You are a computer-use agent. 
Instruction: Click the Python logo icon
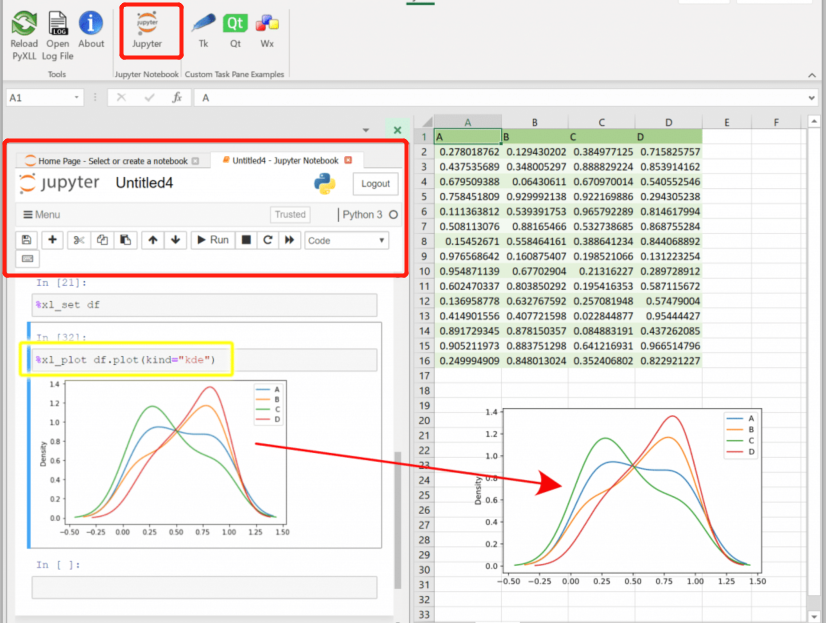324,184
